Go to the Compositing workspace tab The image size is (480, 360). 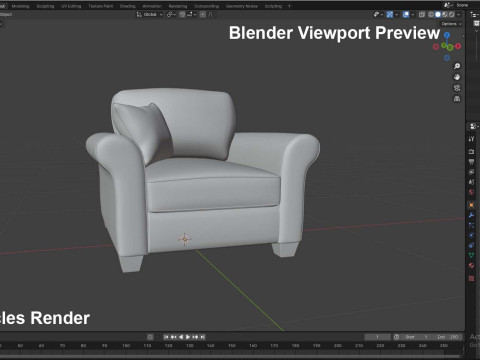pyautogui.click(x=207, y=6)
